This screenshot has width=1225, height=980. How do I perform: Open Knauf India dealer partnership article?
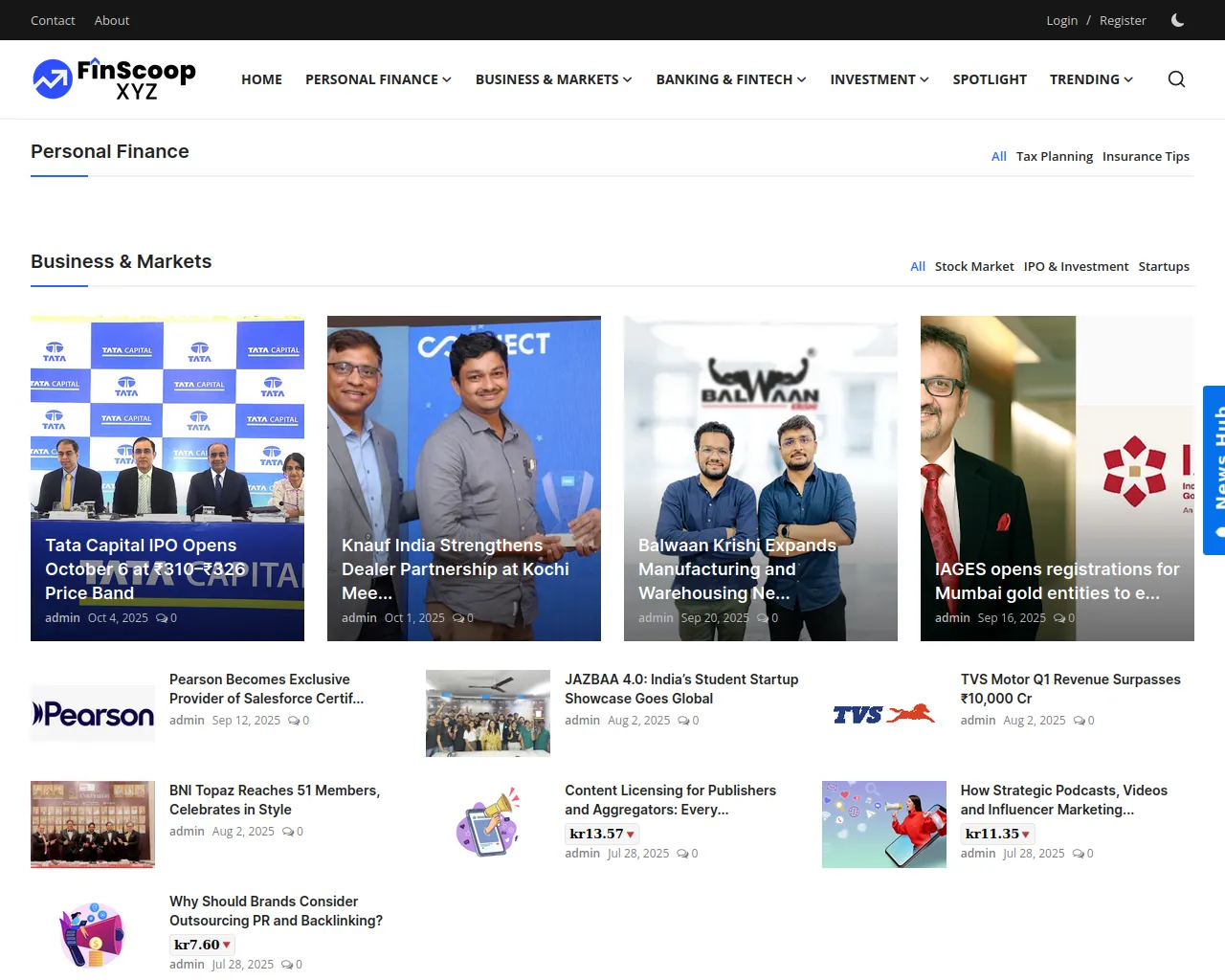coord(456,569)
